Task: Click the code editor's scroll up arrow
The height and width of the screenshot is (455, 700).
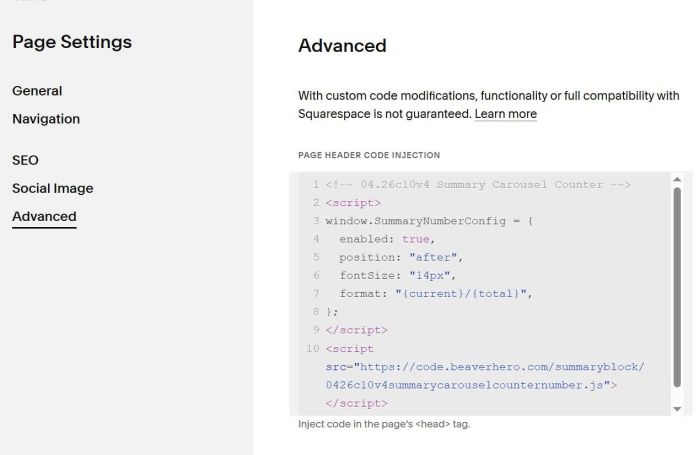Action: 677,180
